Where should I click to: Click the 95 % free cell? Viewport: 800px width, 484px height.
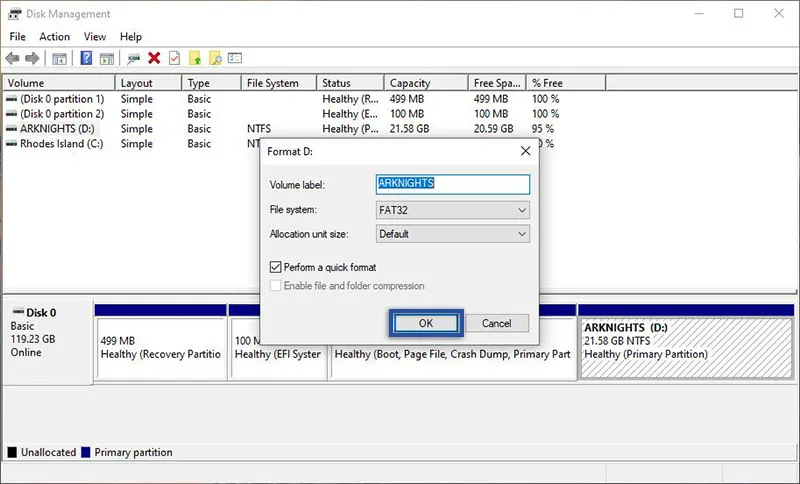(543, 129)
